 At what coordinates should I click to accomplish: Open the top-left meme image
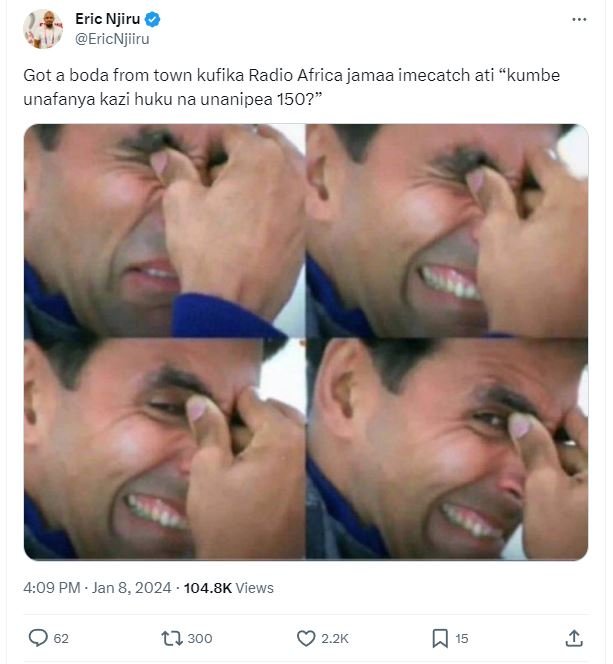pyautogui.click(x=164, y=231)
